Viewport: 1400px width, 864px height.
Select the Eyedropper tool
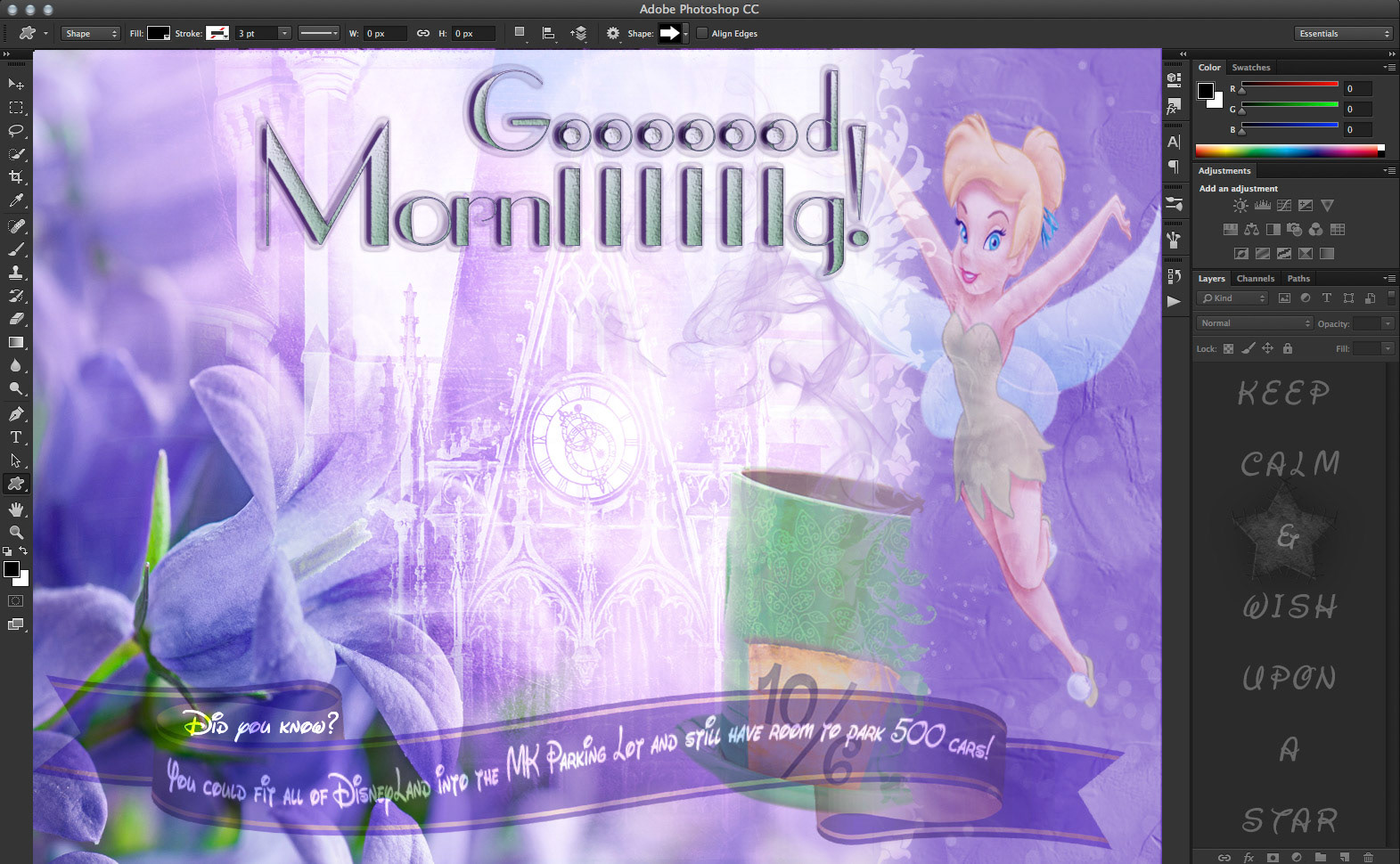click(15, 201)
